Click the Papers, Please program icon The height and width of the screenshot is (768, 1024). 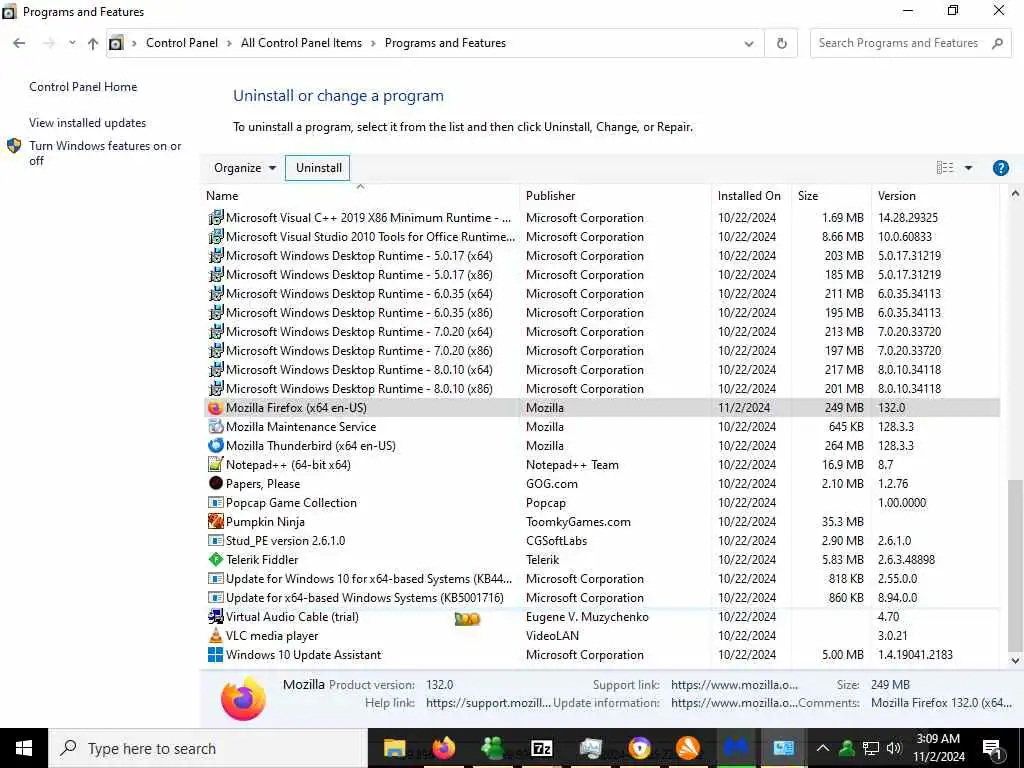click(x=215, y=483)
